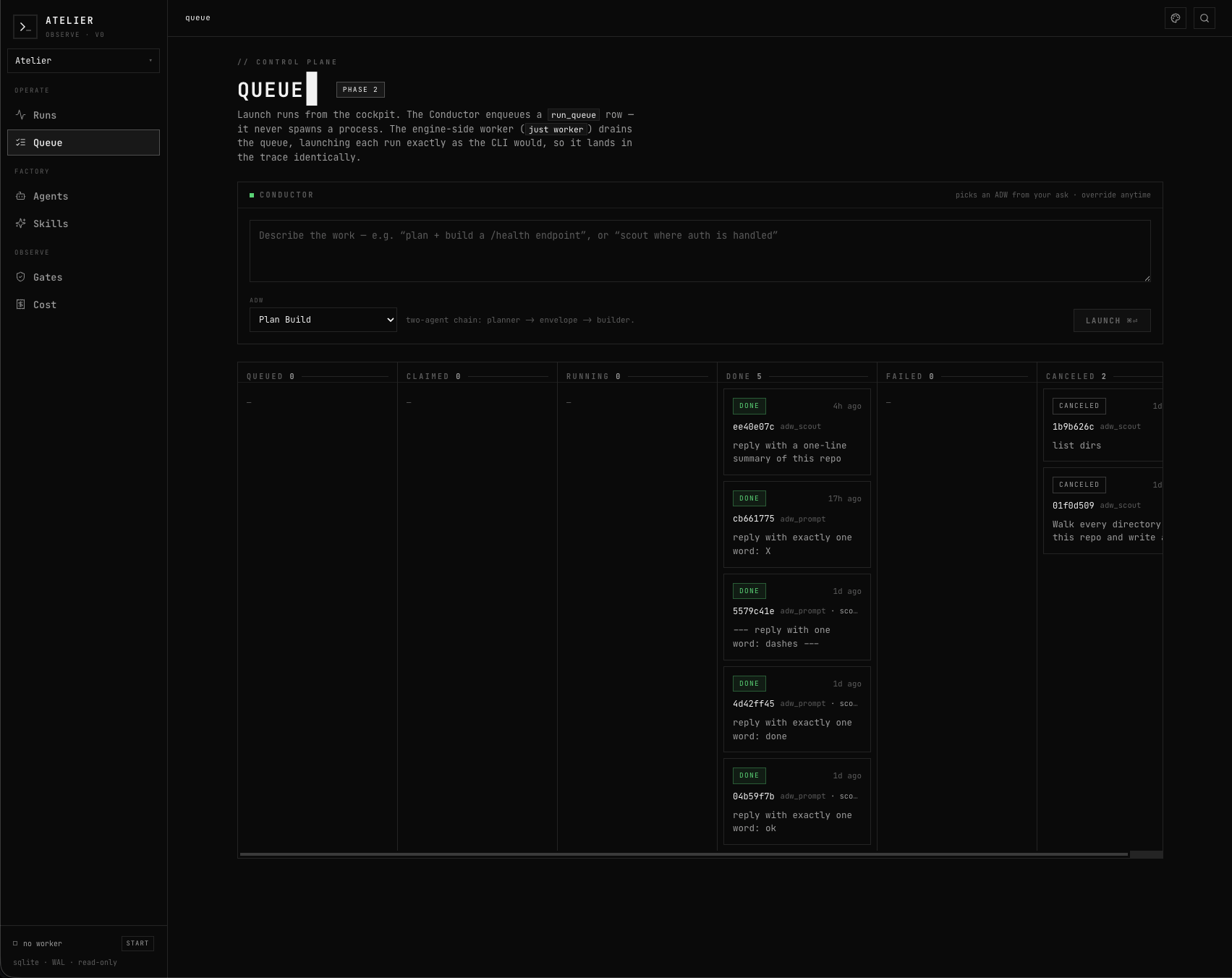Click the START worker button
Image resolution: width=1232 pixels, height=978 pixels.
pos(137,943)
